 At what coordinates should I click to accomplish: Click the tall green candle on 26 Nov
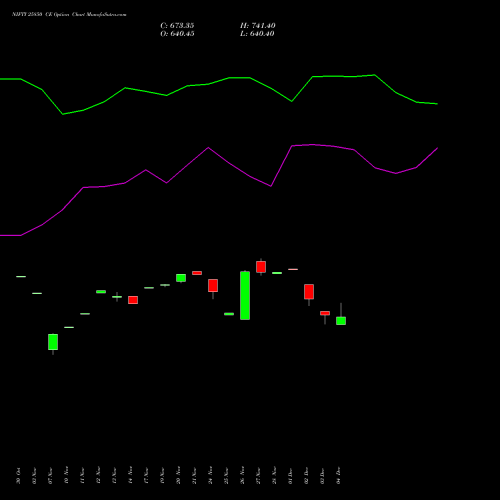point(245,296)
